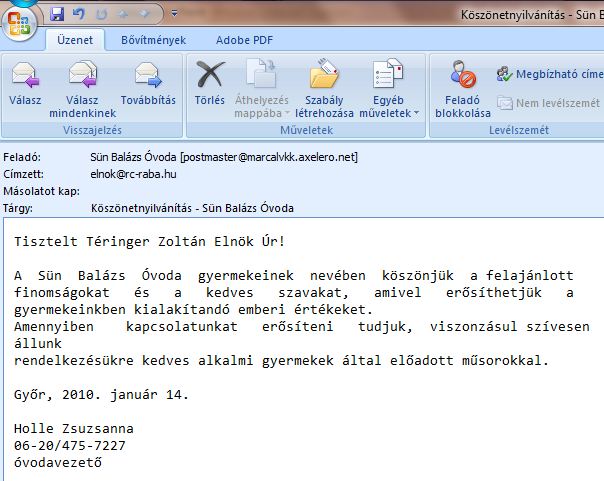Open the Egyéb műveletek dropdown
Screen dimensions: 604x481
tap(388, 89)
